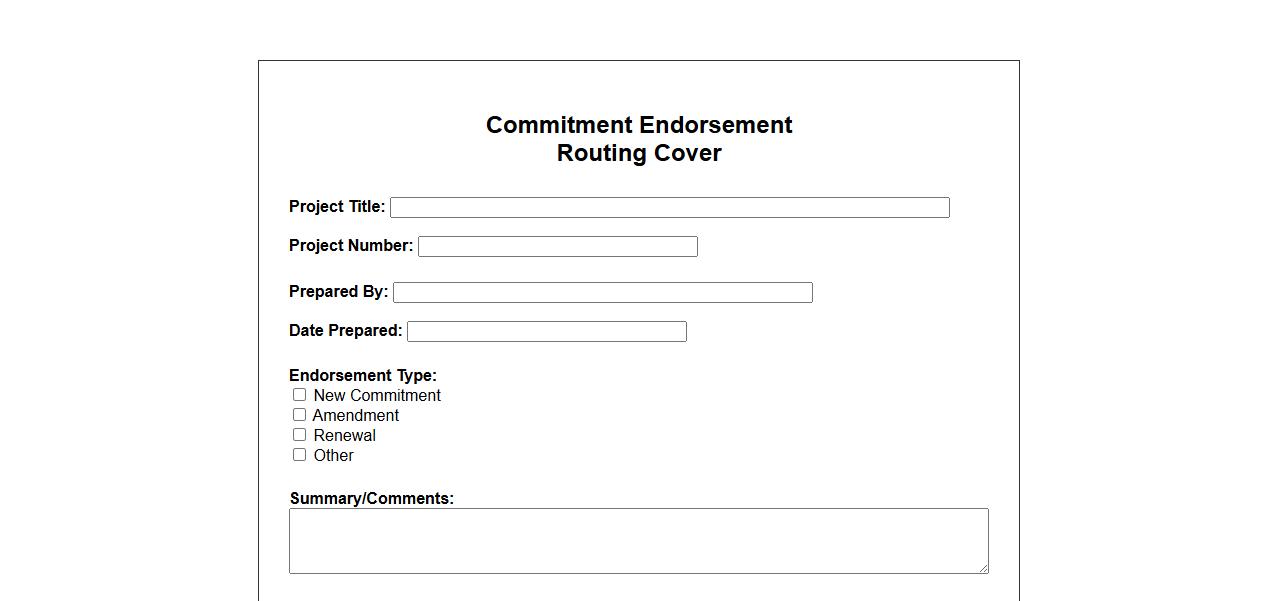Click the "Project Title:" label
Image resolution: width=1278 pixels, height=601 pixels.
coord(337,207)
